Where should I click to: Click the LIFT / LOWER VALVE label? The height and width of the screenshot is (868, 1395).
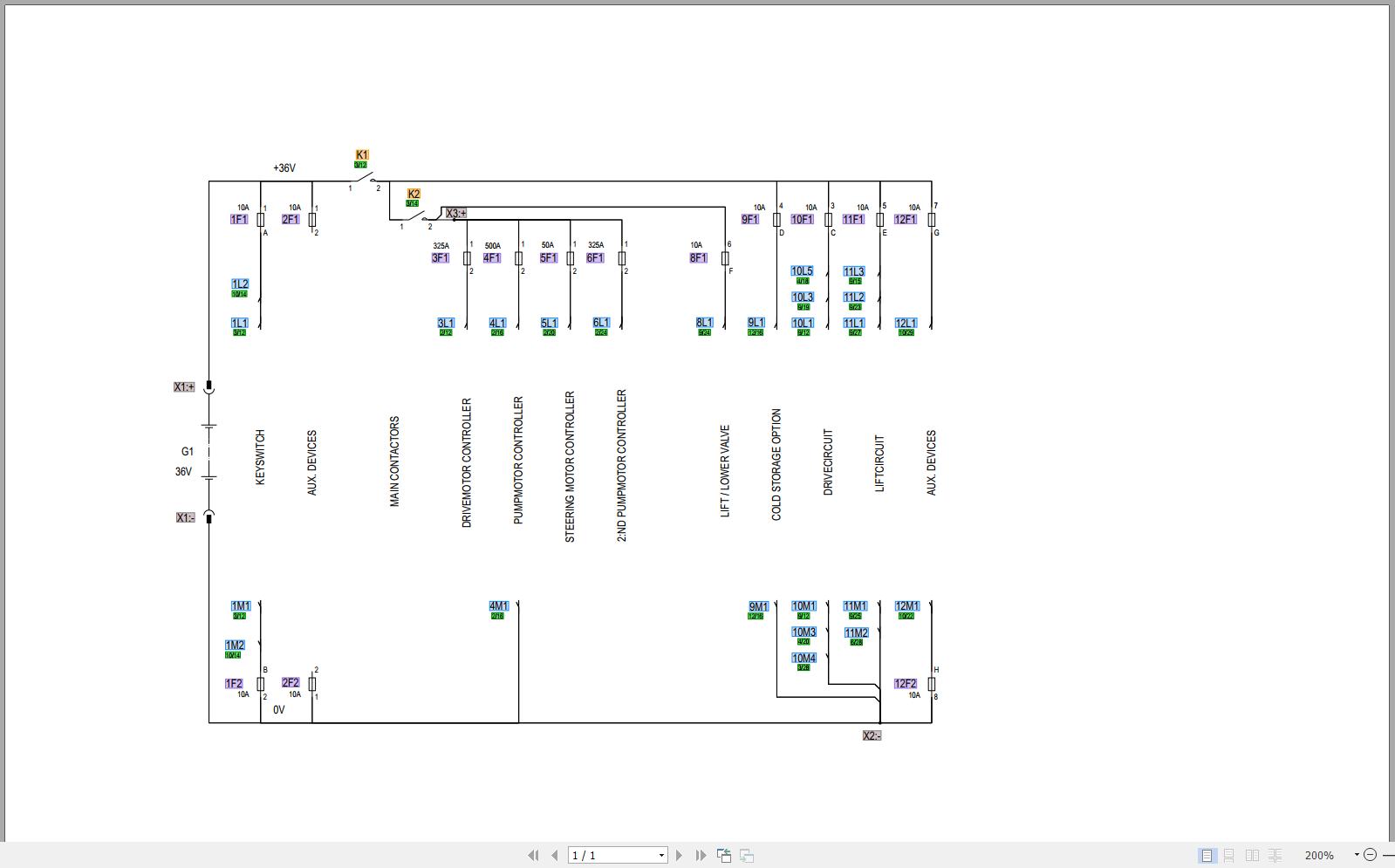725,471
